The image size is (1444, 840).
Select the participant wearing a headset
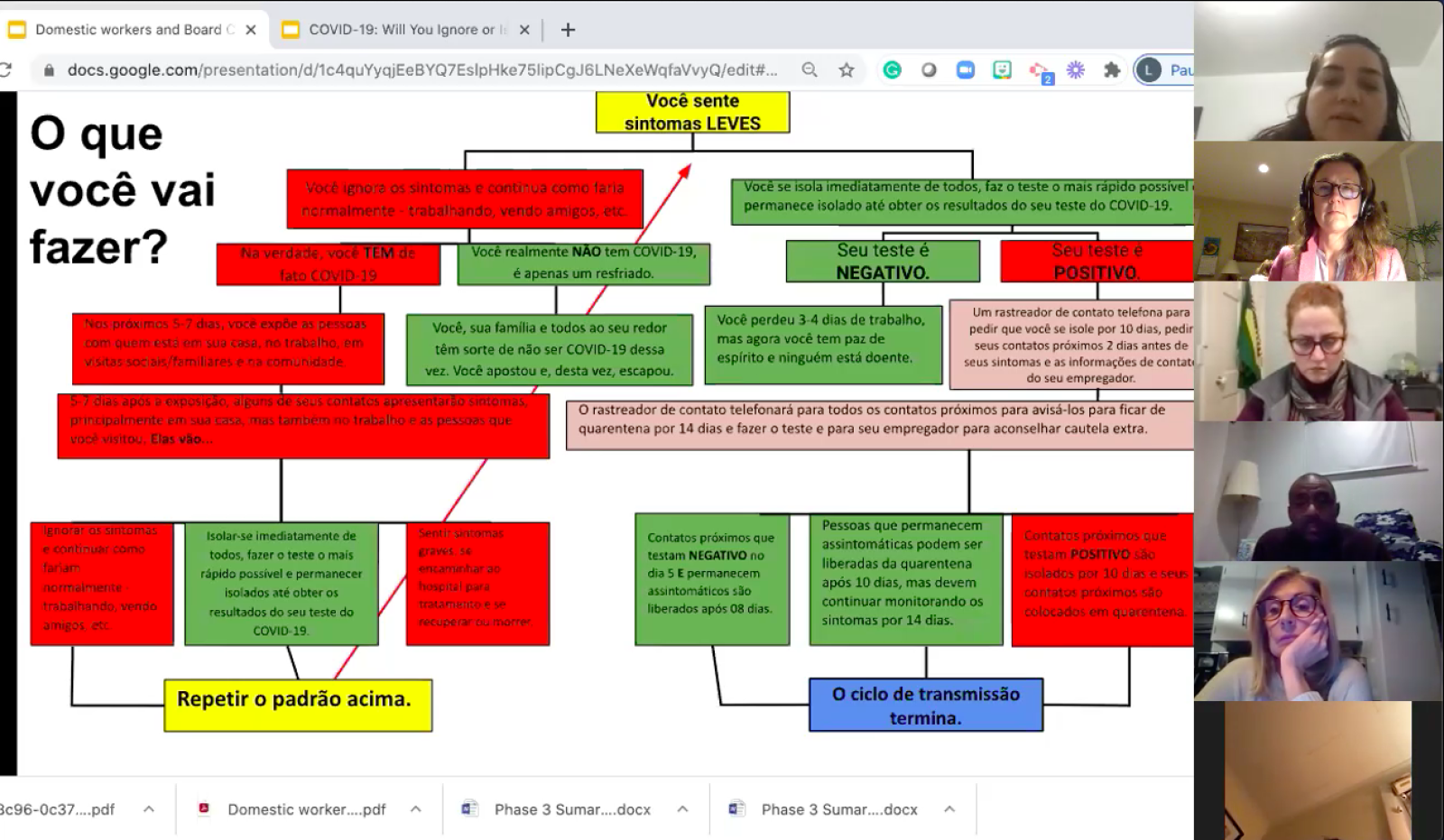[x=1319, y=210]
